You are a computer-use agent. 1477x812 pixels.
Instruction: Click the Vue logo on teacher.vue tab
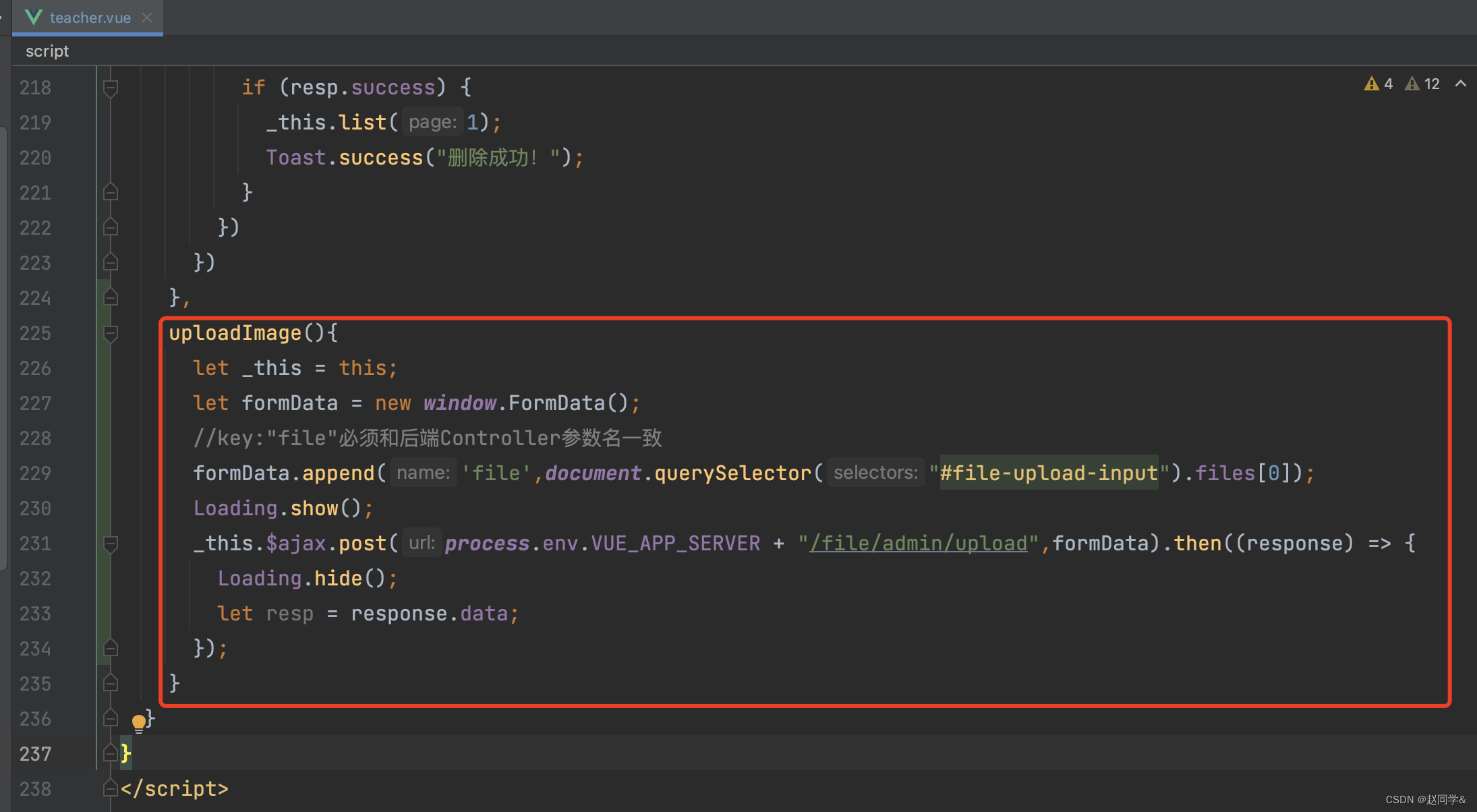pyautogui.click(x=34, y=18)
